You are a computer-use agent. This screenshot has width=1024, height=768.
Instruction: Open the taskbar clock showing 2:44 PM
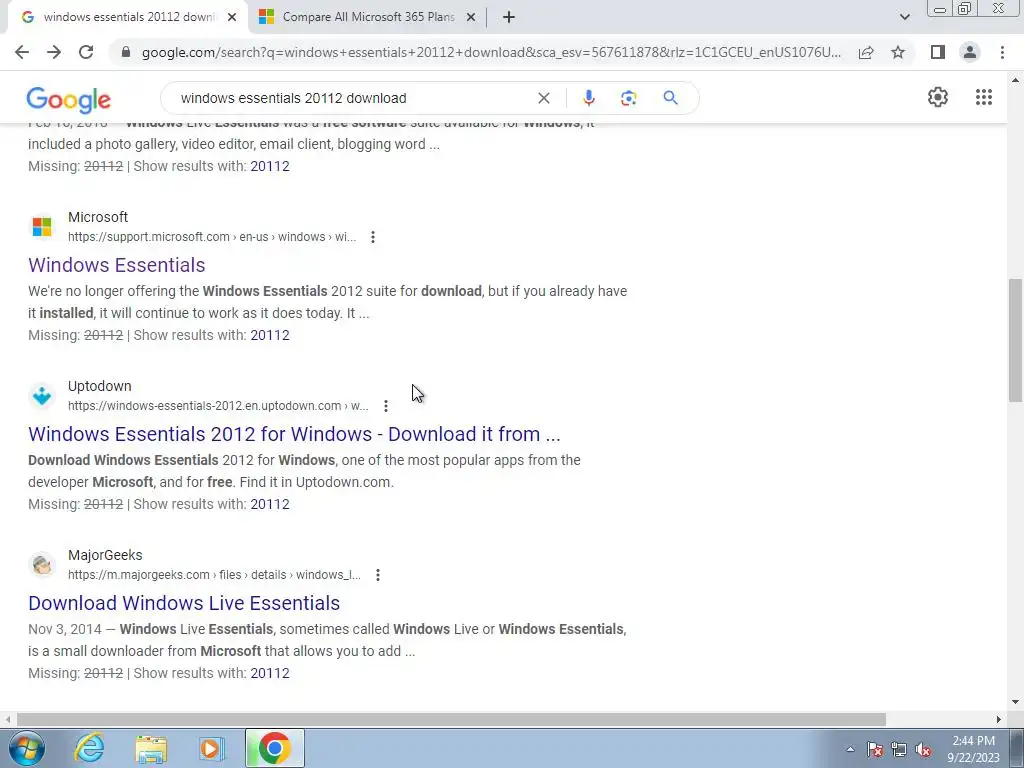[x=973, y=749]
